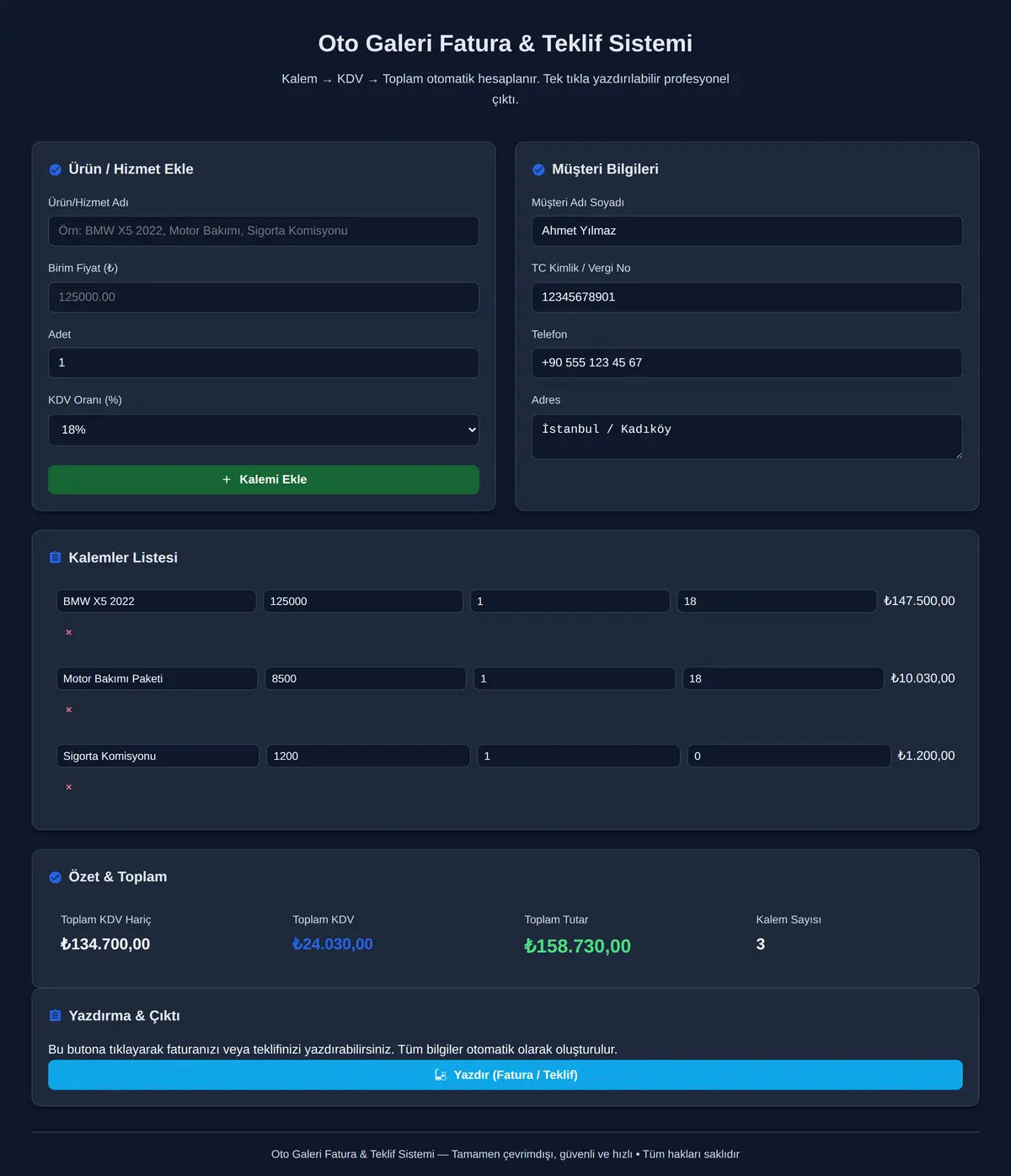This screenshot has width=1011, height=1176.
Task: Edit the quantity field in the Sigorta Komisyonu row
Action: click(x=579, y=756)
